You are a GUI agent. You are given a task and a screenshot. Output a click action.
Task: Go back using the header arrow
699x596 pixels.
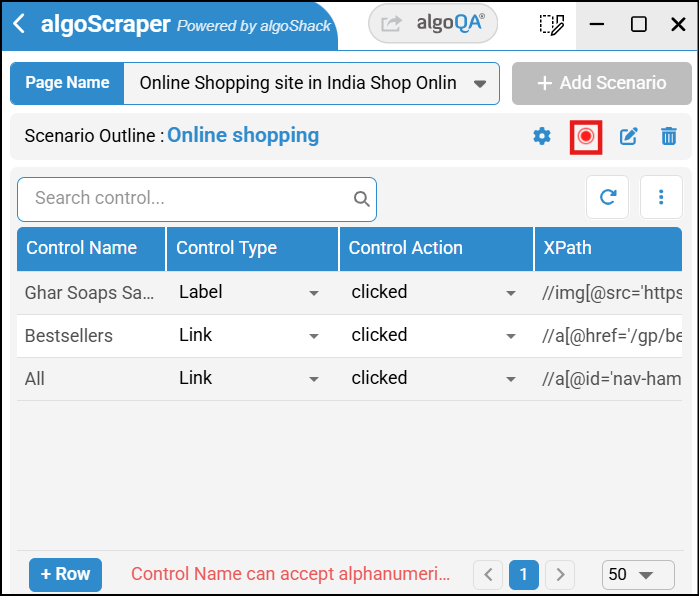(x=19, y=24)
